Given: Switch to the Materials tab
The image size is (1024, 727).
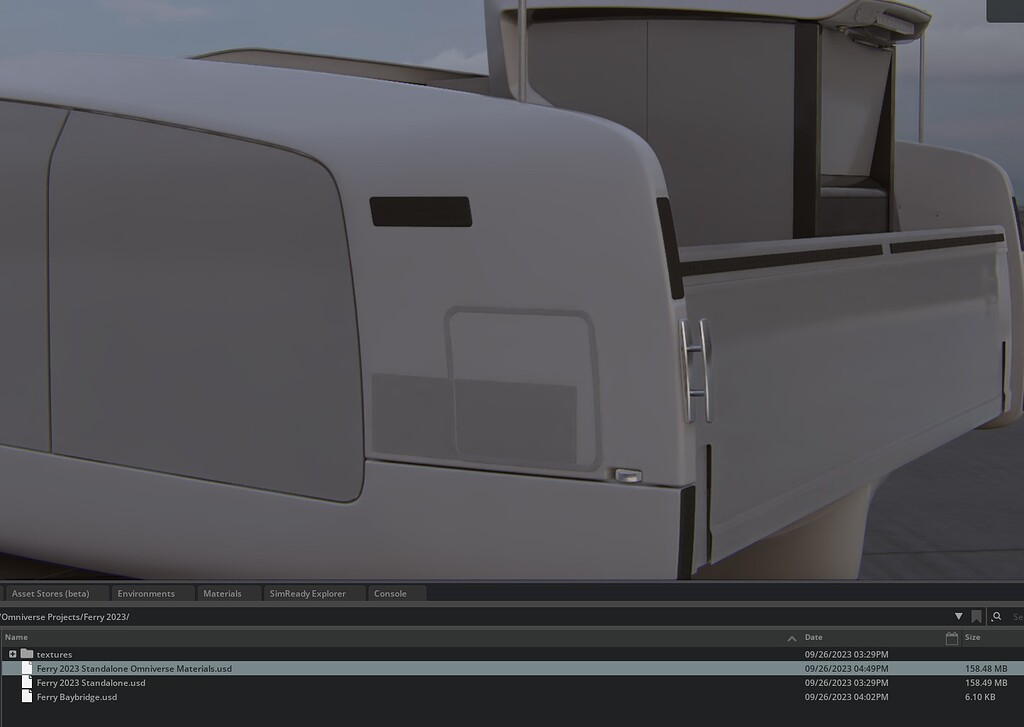Looking at the screenshot, I should 224,592.
